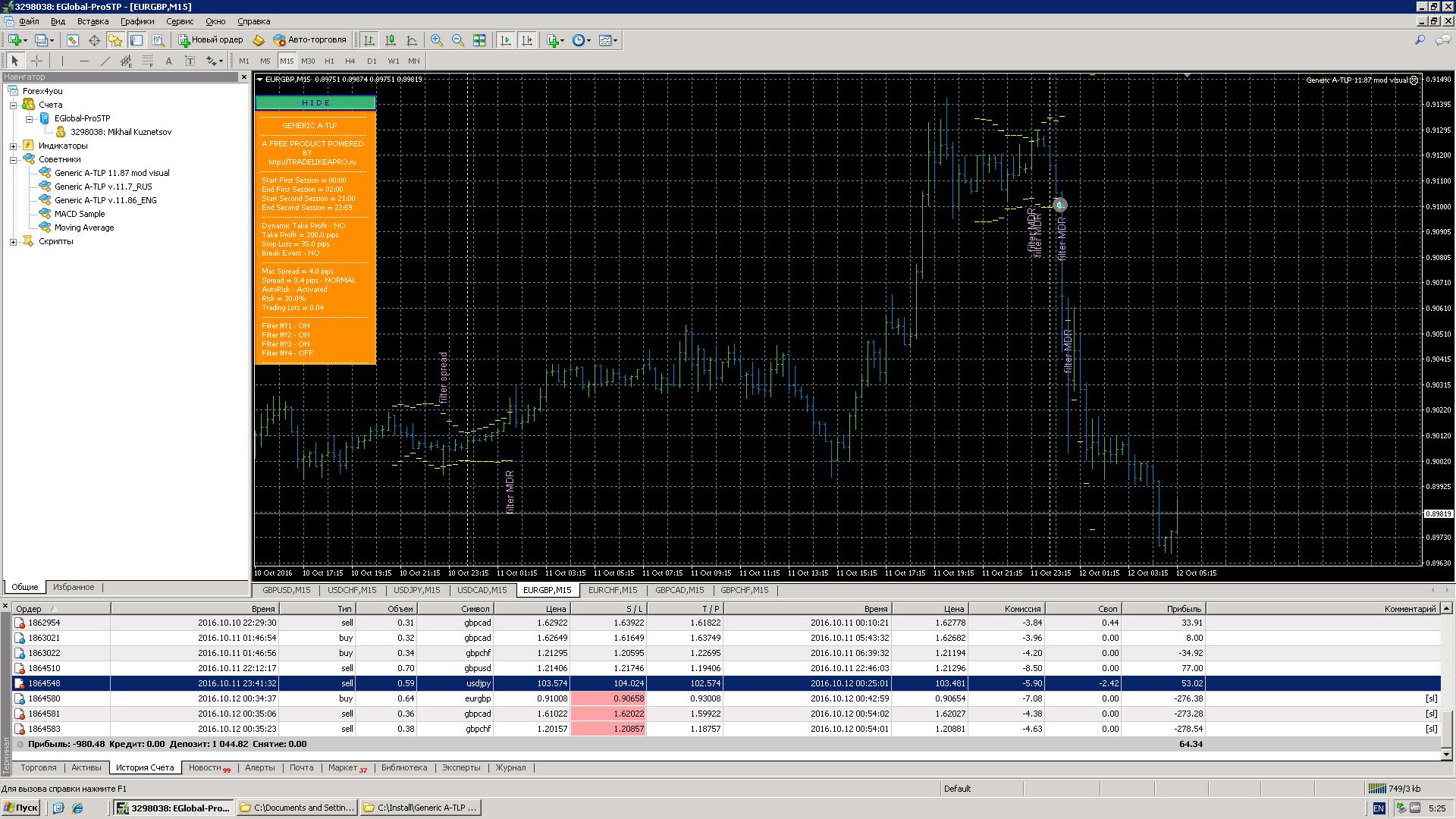Zoom out of the chart
1456x819 pixels.
tap(458, 40)
